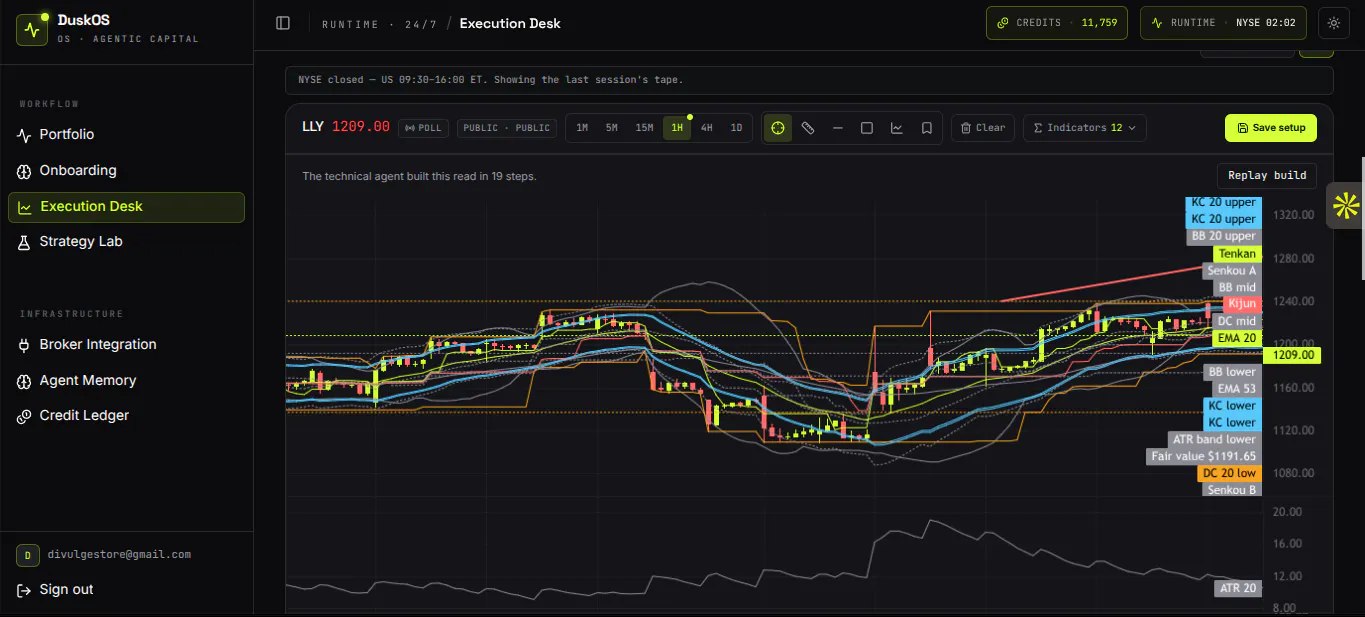Switch to the 5M timeframe

(612, 128)
